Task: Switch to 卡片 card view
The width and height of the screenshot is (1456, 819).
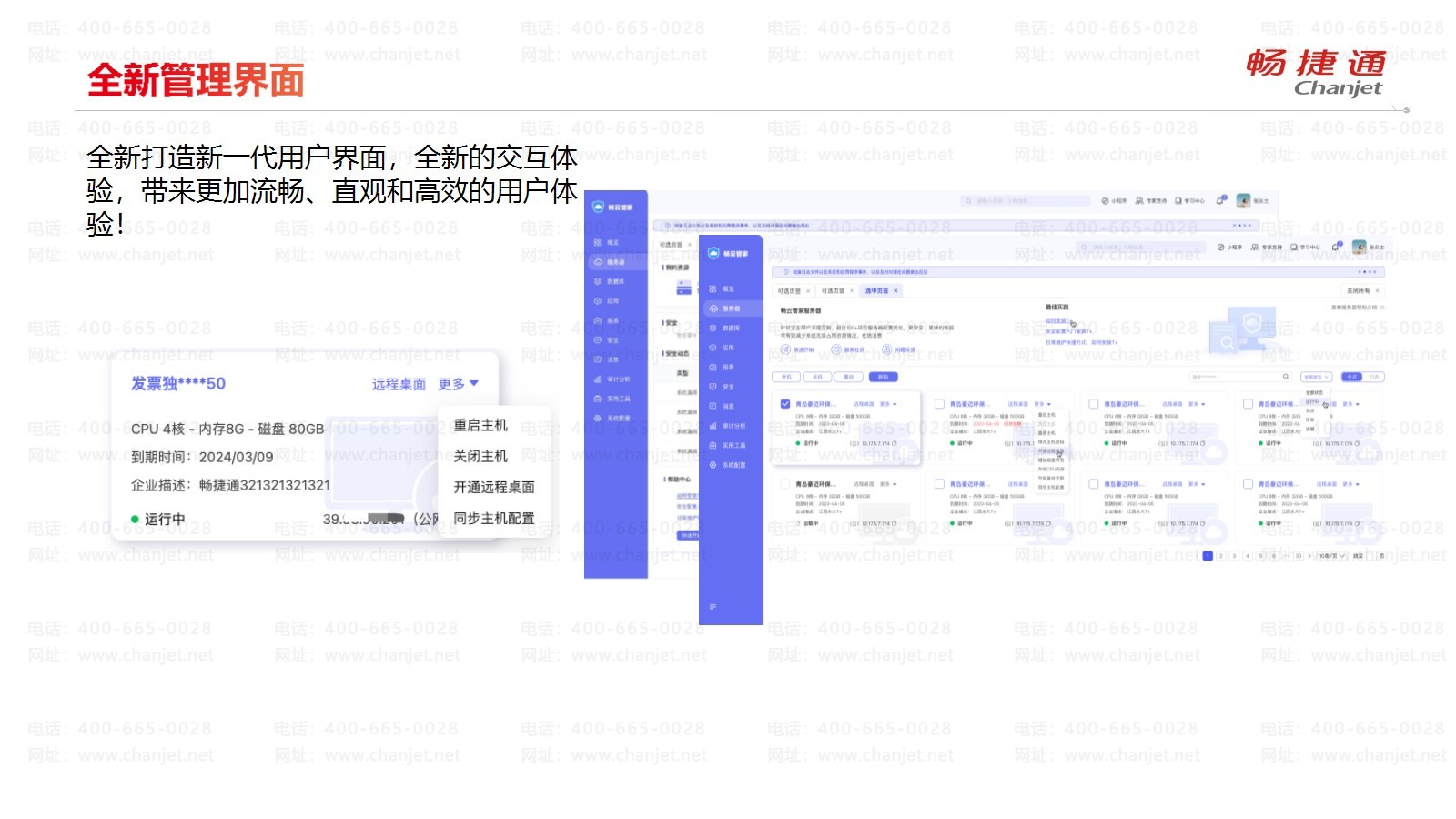Action: coord(1351,377)
